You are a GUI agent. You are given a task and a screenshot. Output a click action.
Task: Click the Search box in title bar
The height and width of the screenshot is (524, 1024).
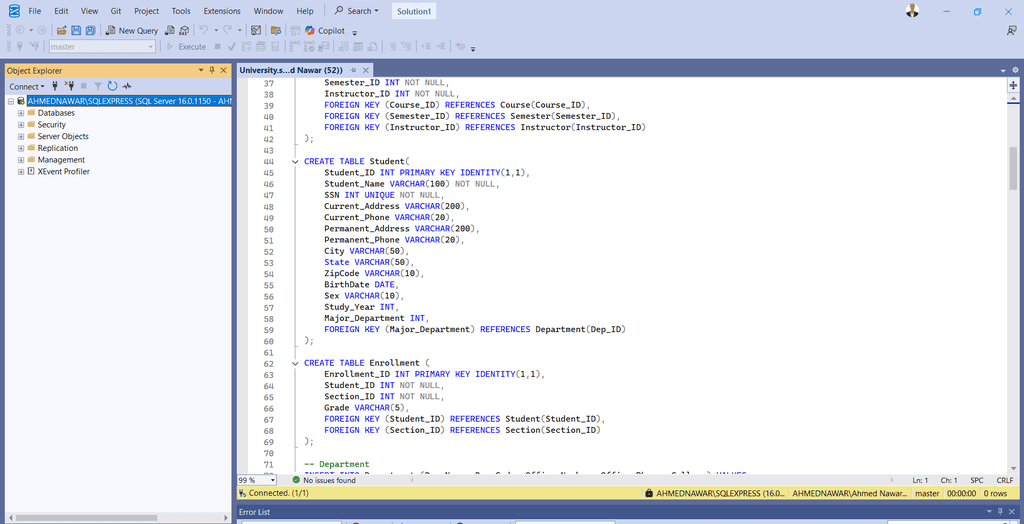[x=357, y=11]
